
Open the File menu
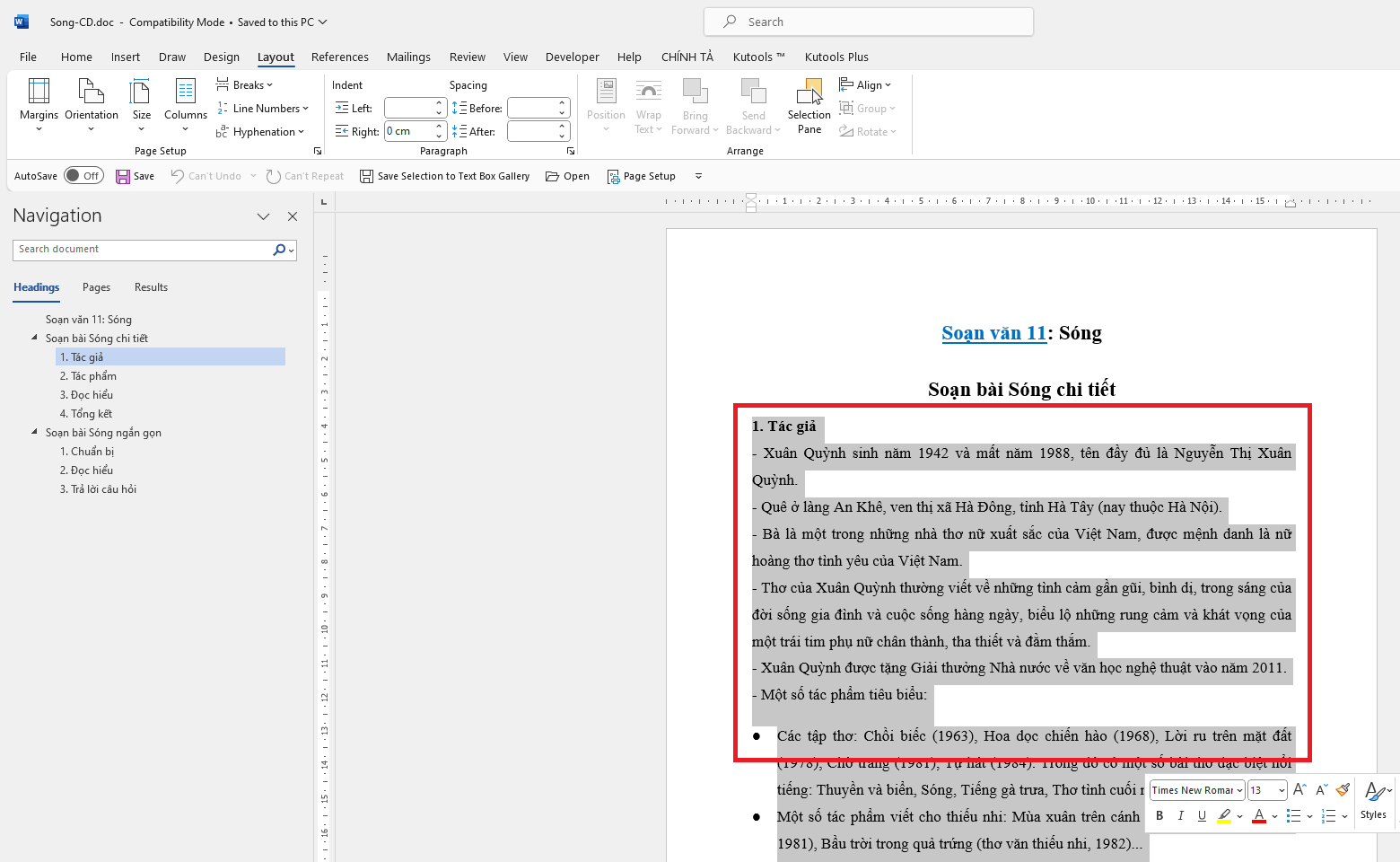[29, 57]
